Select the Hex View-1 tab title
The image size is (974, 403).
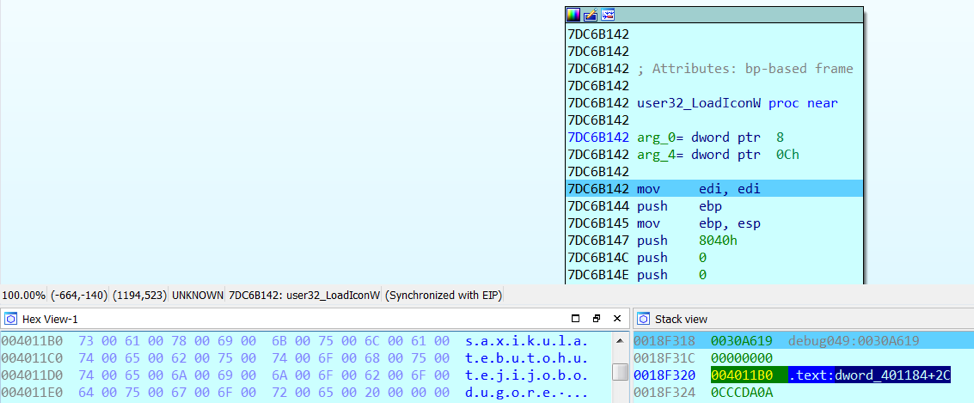tap(50, 319)
